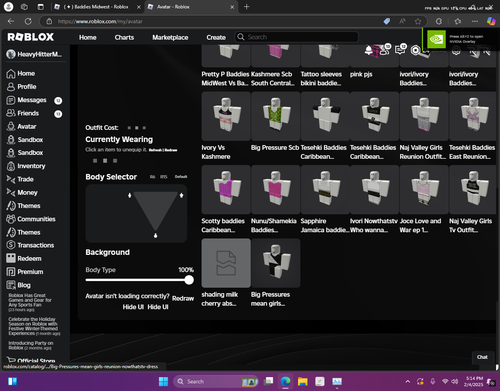Read 'Roblox Has Great Games and Gear' blog post

(x=30, y=302)
